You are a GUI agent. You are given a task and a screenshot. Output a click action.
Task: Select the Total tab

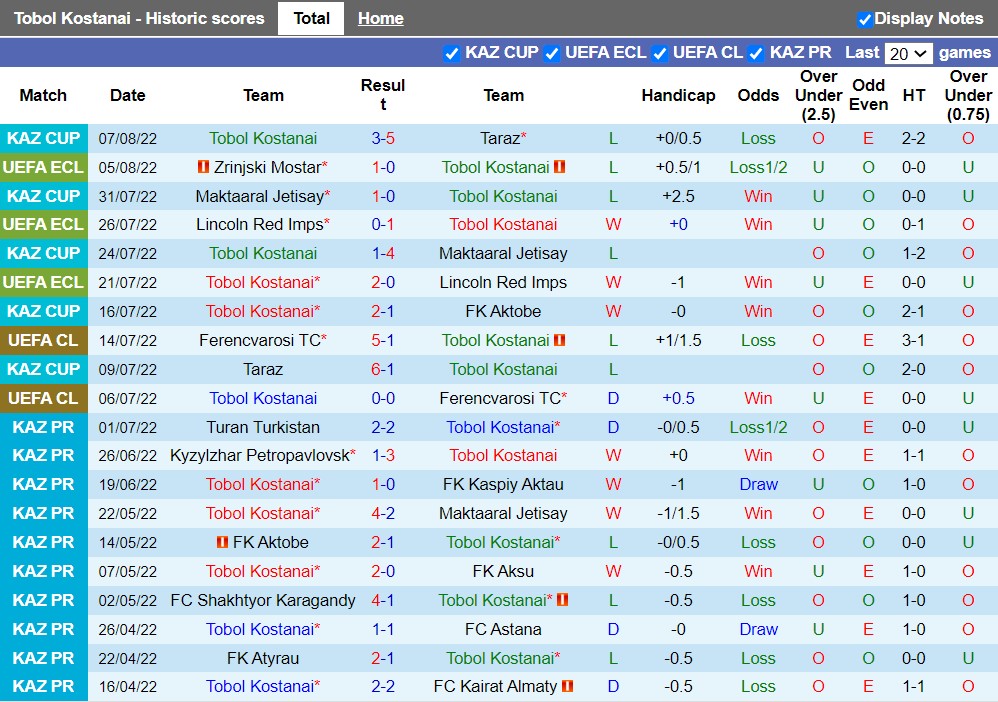(311, 18)
